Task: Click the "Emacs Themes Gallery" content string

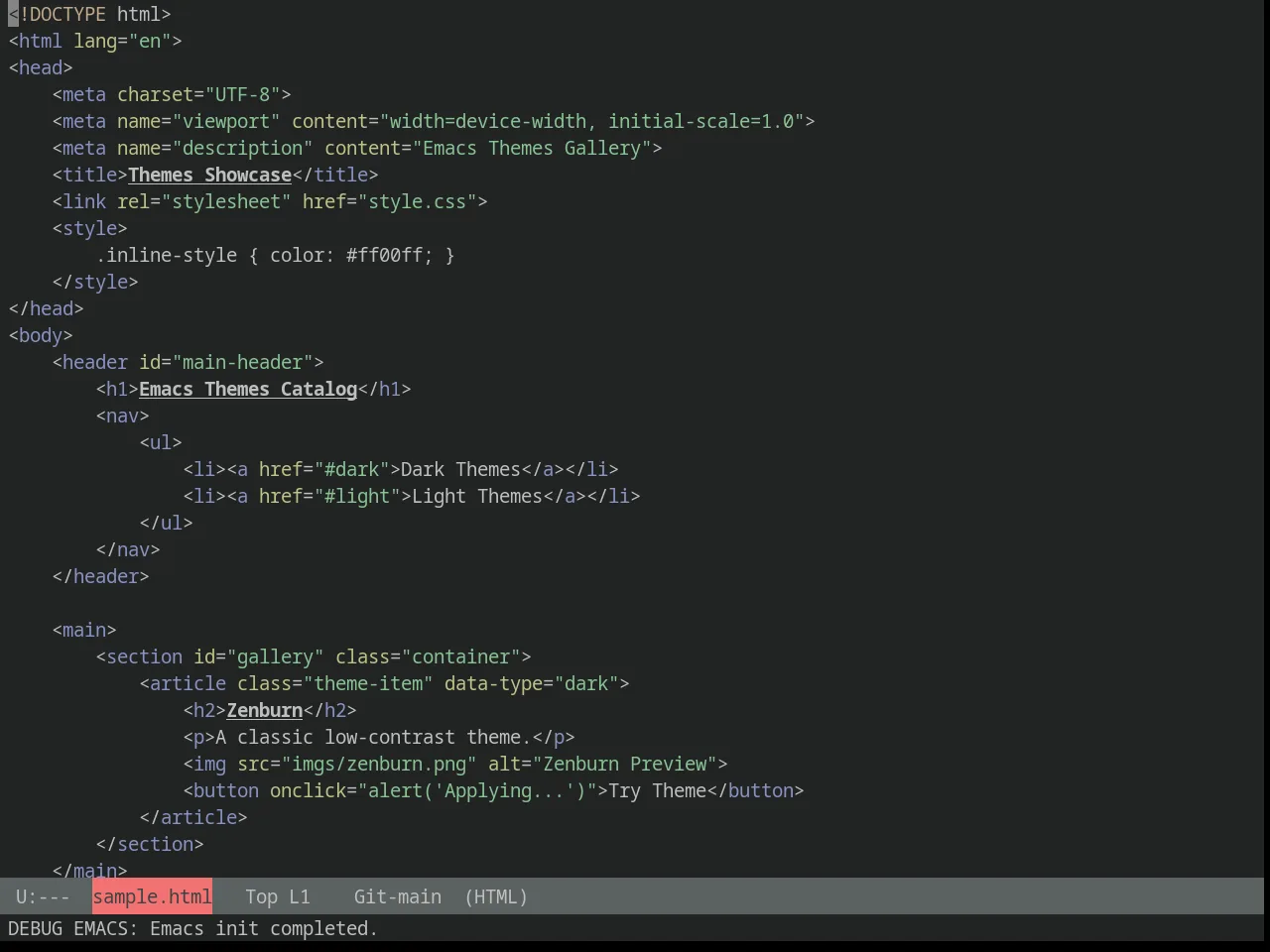Action: [532, 148]
